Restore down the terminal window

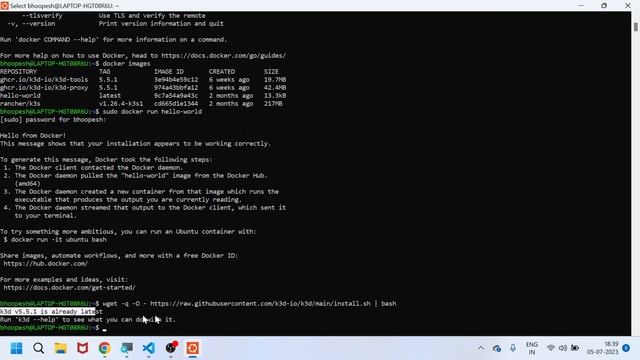tap(604, 6)
